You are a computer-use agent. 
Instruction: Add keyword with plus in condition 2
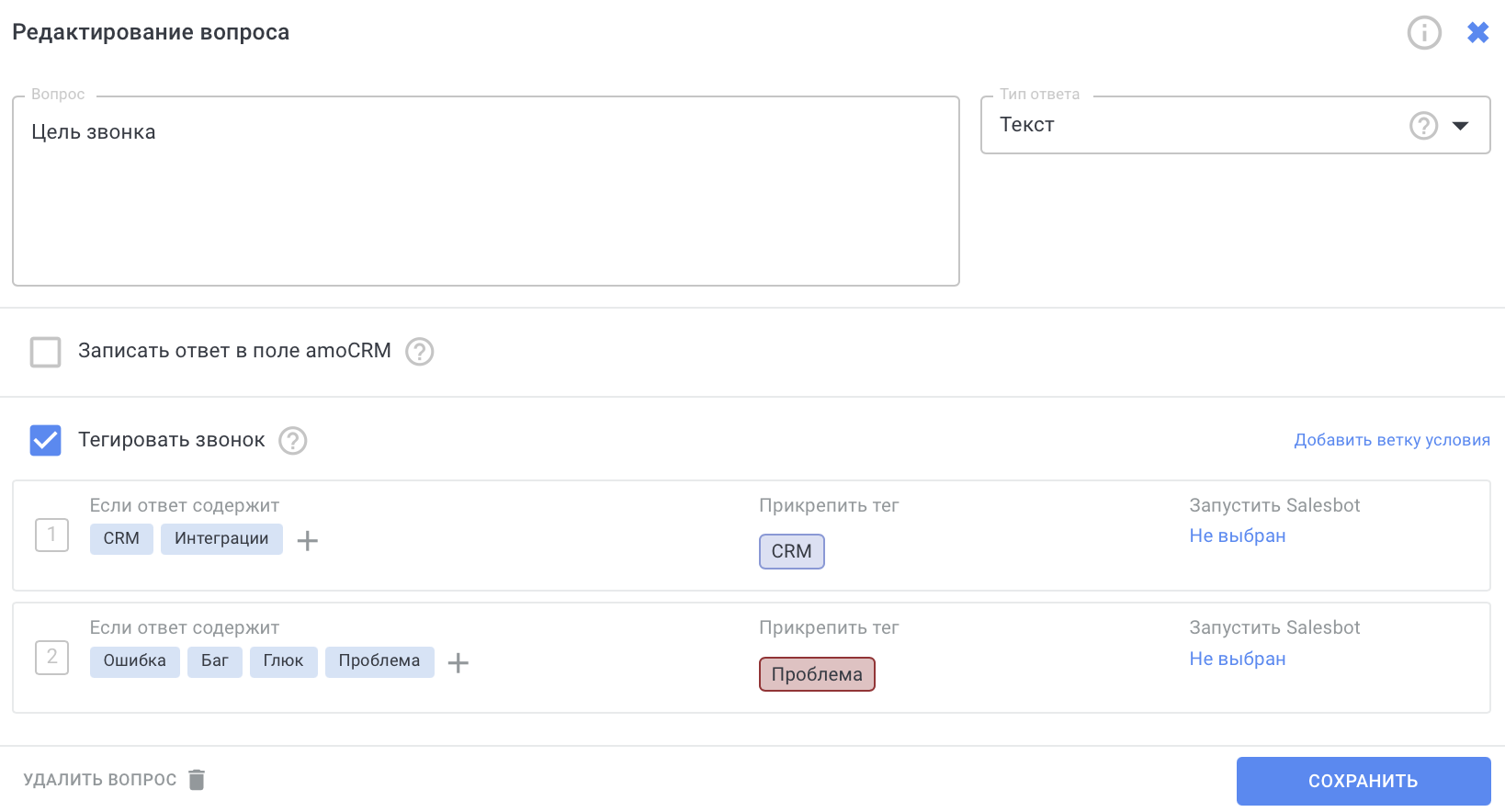[x=458, y=663]
